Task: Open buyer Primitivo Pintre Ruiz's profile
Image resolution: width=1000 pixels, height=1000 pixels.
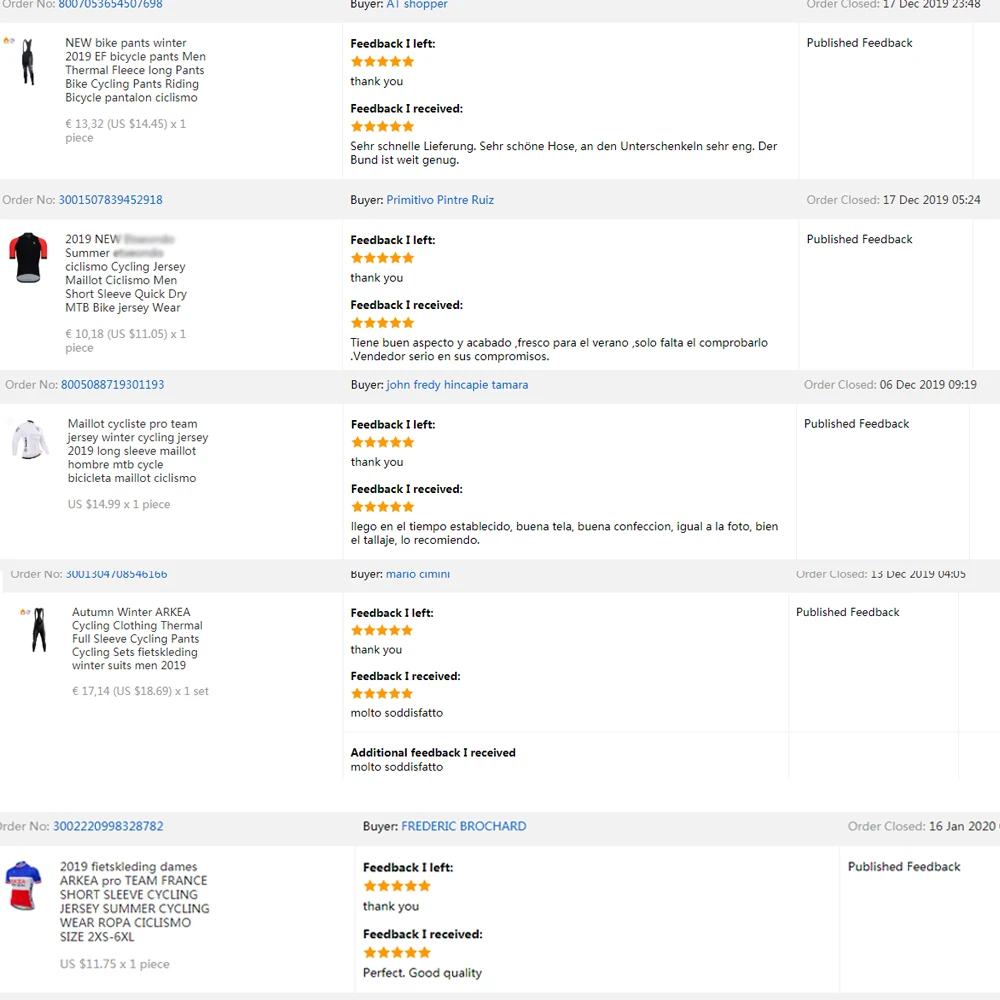Action: point(440,200)
